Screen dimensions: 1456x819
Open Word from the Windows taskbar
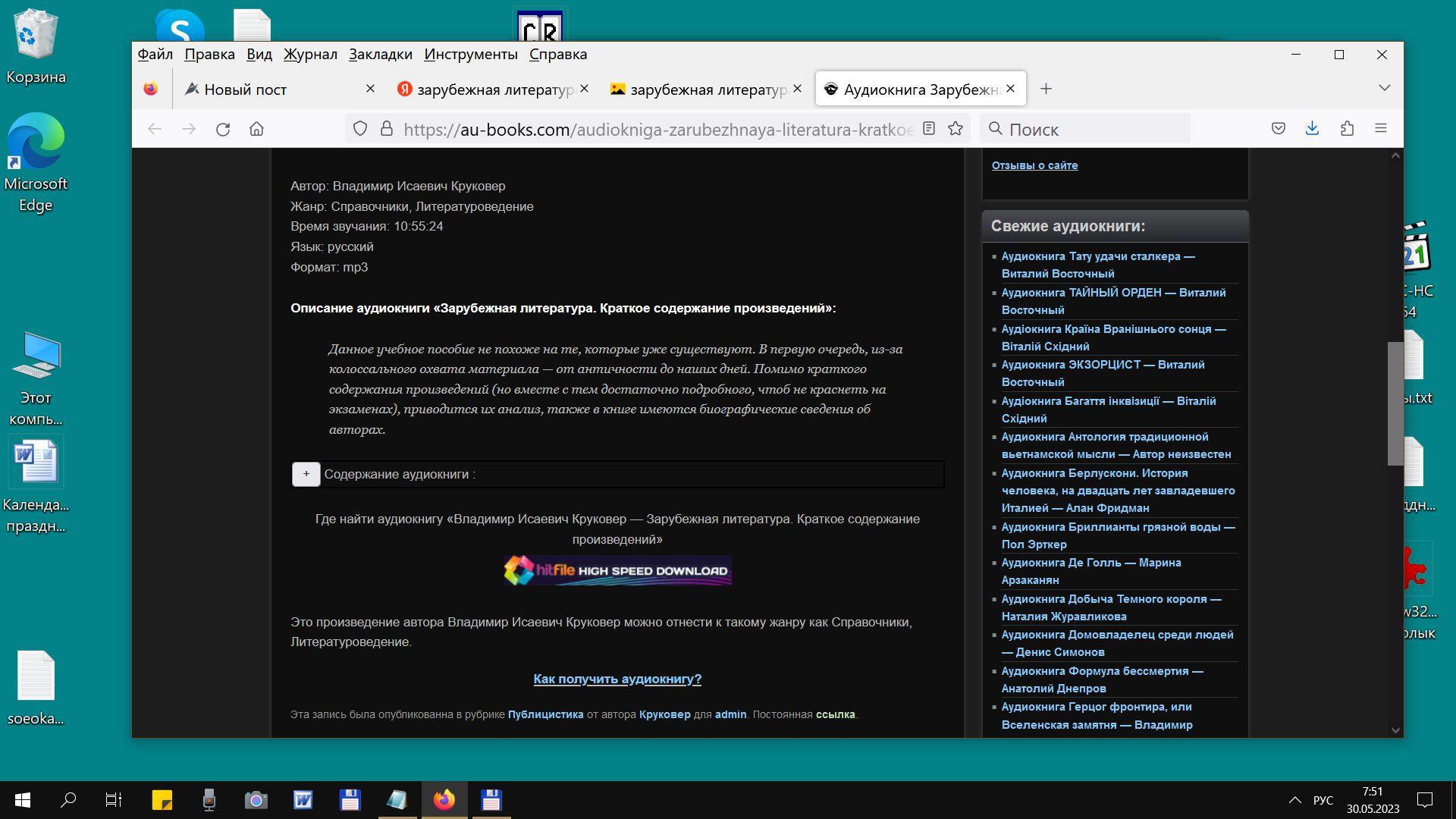(303, 800)
